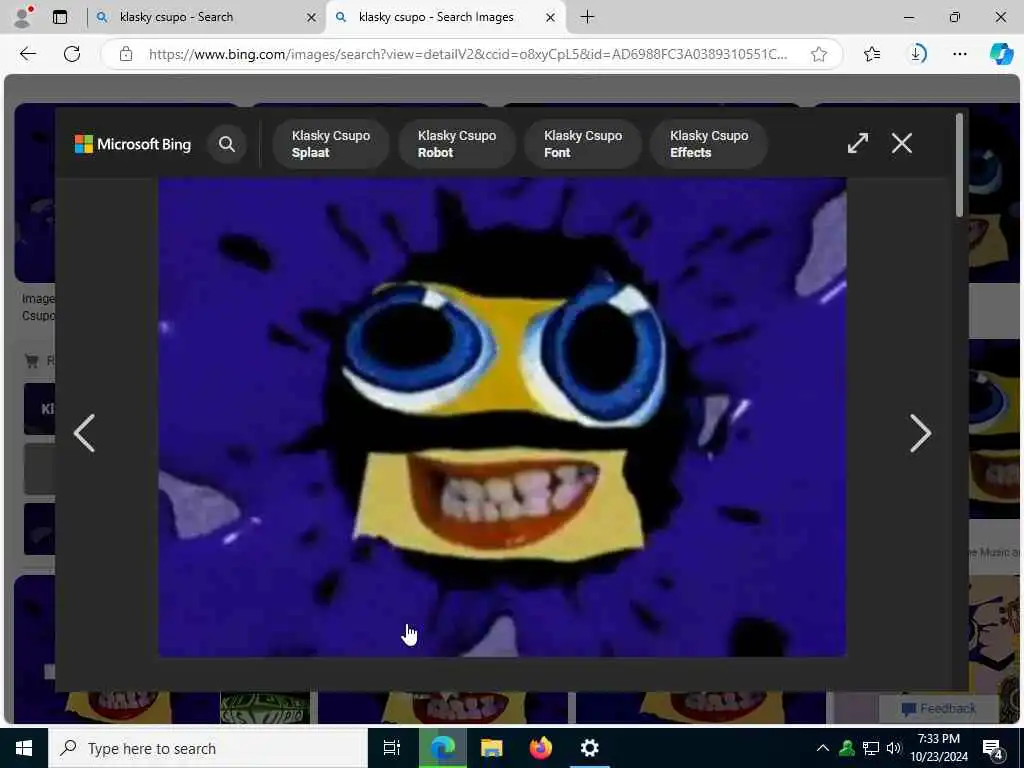Refresh the current page

[72, 54]
